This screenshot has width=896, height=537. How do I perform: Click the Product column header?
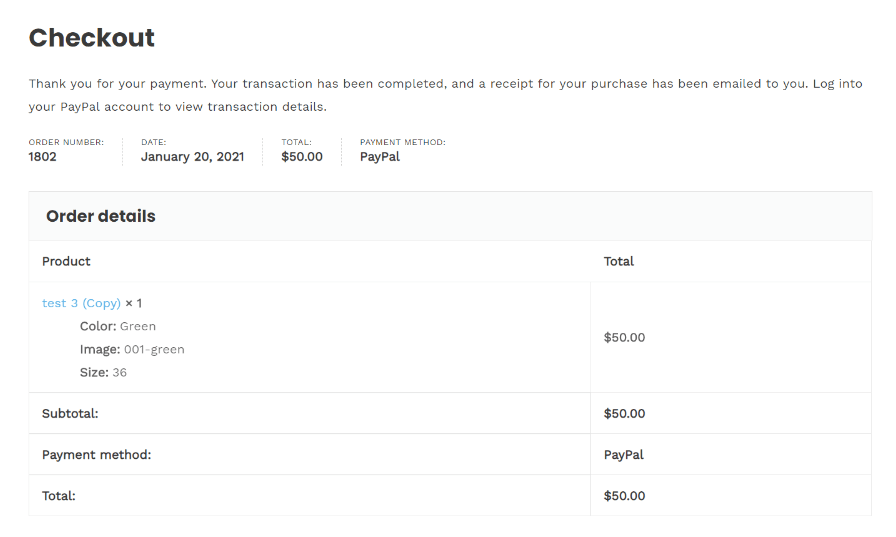point(66,261)
